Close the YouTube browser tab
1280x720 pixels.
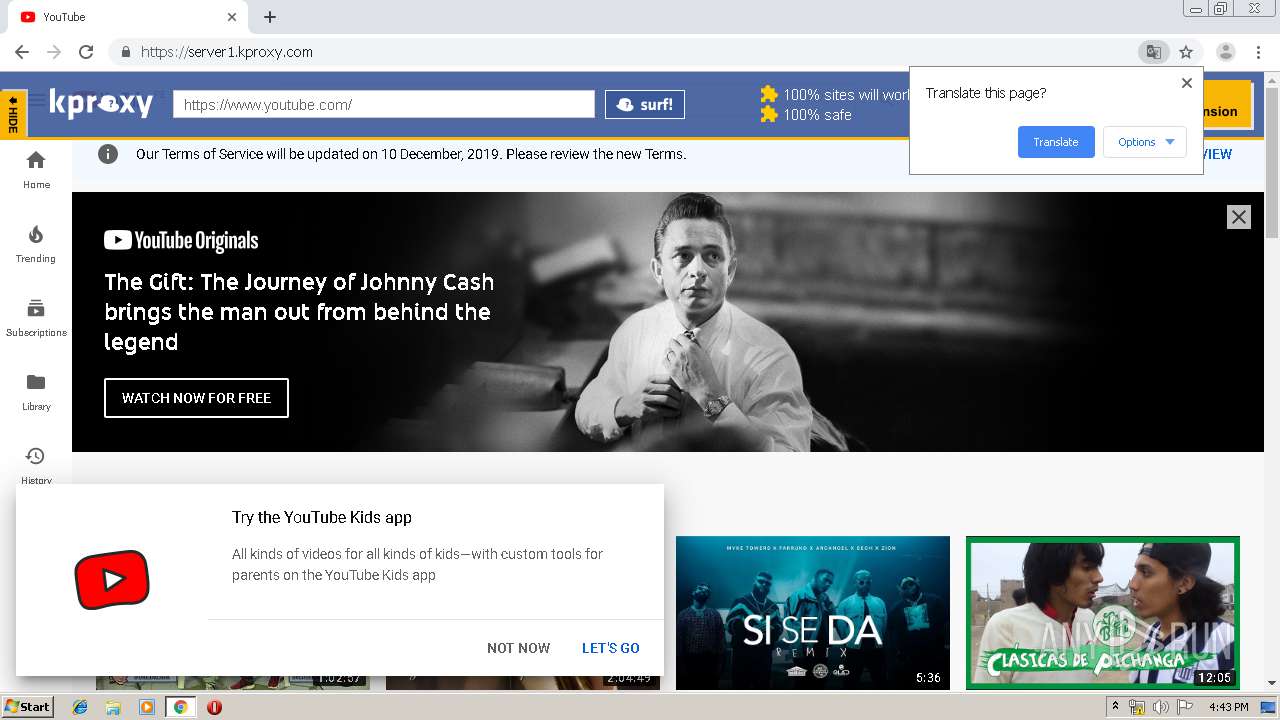coord(232,17)
